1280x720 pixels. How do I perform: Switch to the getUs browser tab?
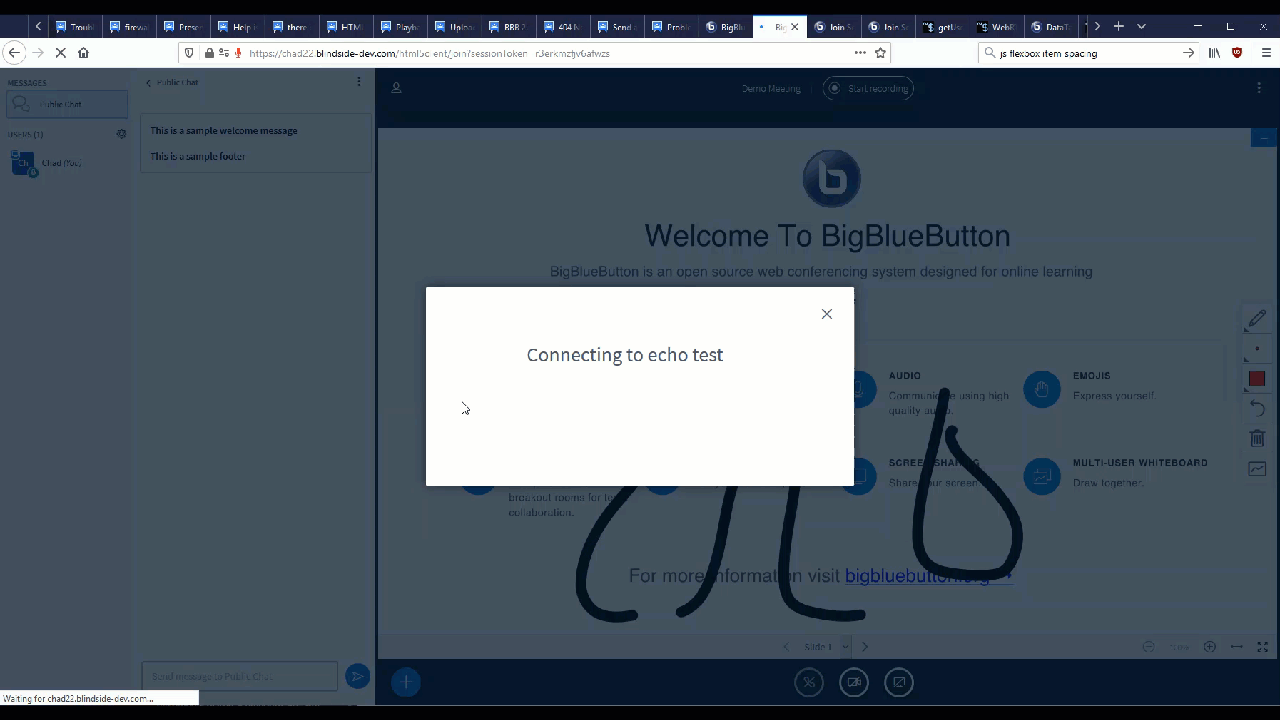tap(940, 27)
